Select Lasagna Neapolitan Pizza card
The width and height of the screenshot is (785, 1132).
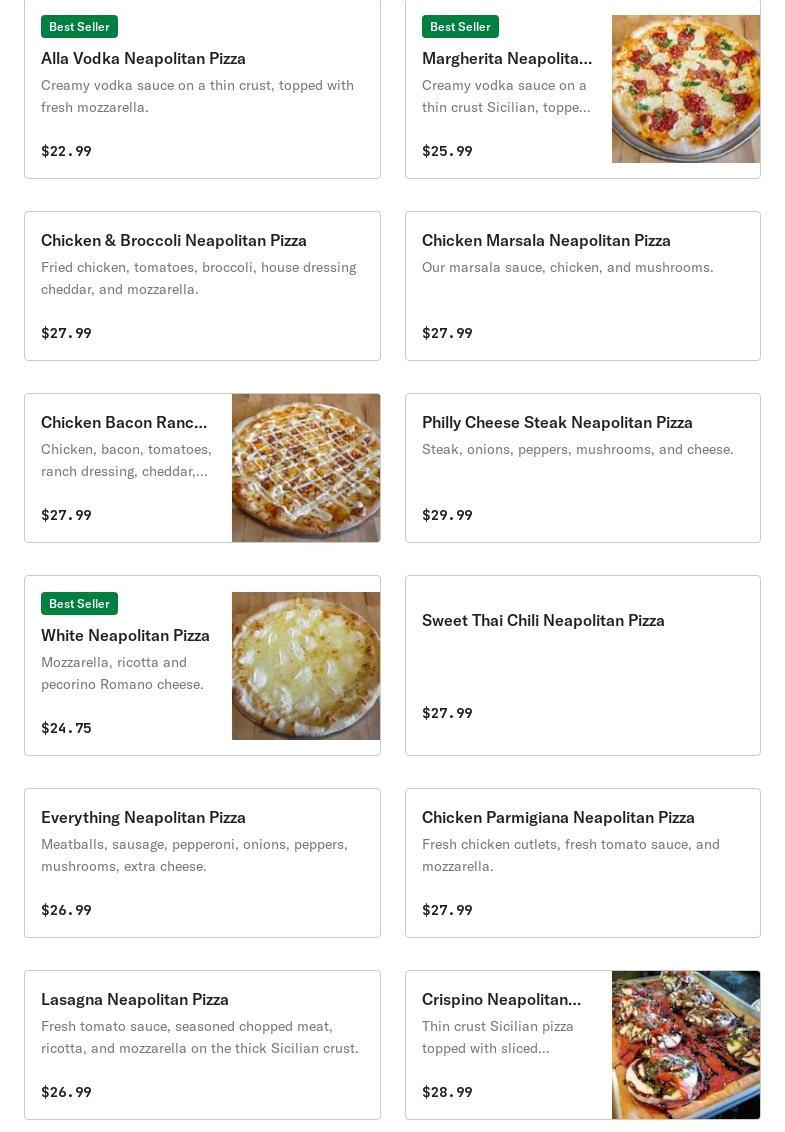[202, 1045]
